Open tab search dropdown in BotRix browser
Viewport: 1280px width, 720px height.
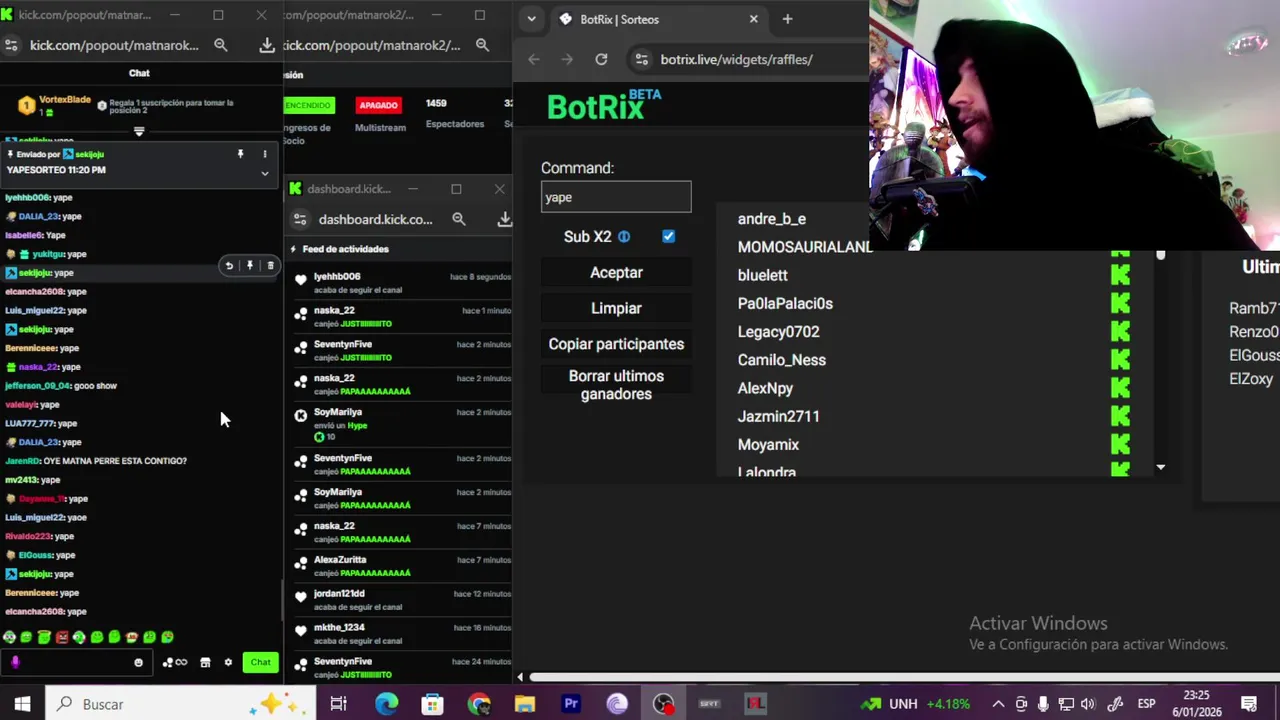(531, 19)
